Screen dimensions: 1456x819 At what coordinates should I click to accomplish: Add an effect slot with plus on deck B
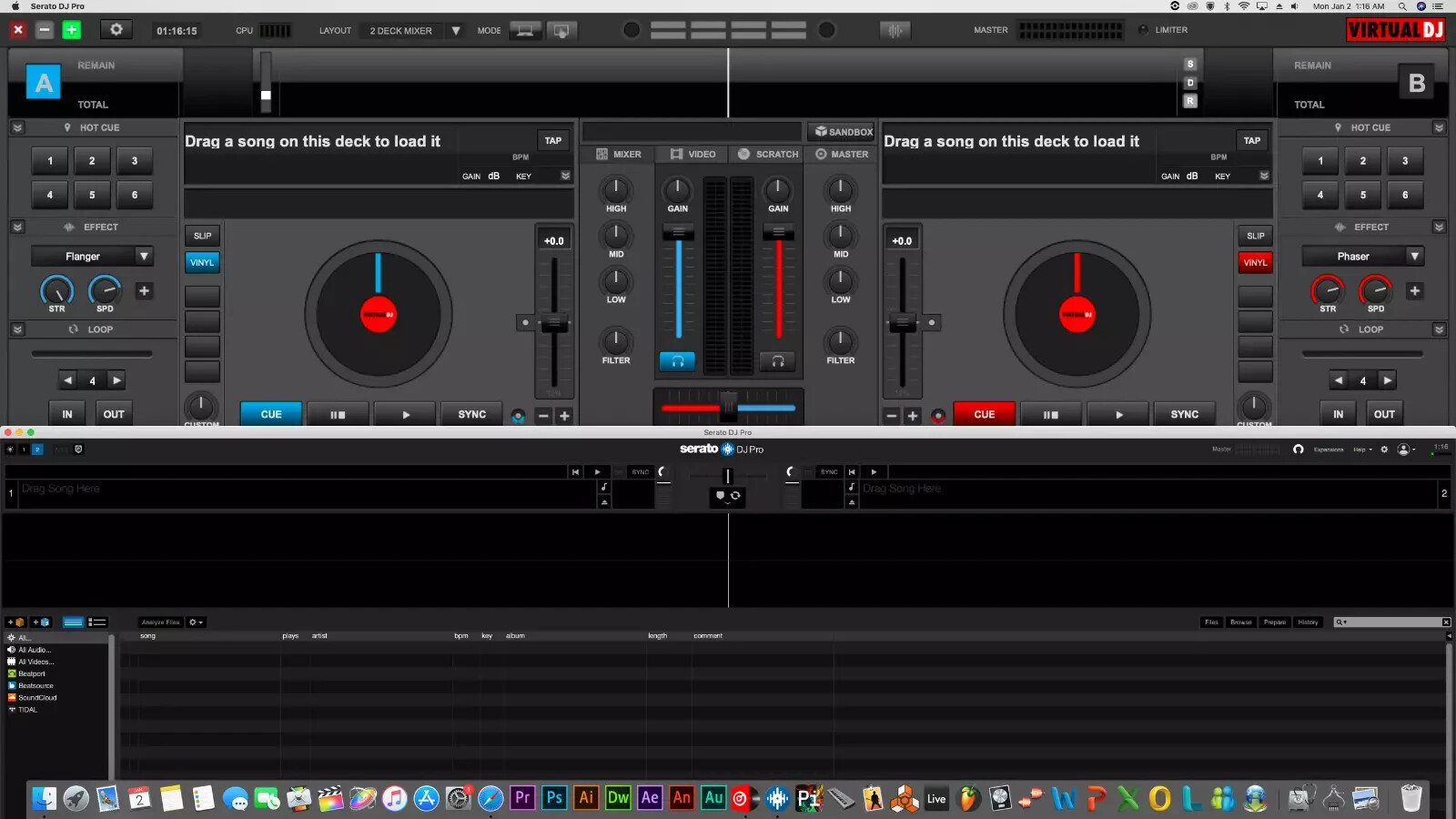pos(1414,291)
